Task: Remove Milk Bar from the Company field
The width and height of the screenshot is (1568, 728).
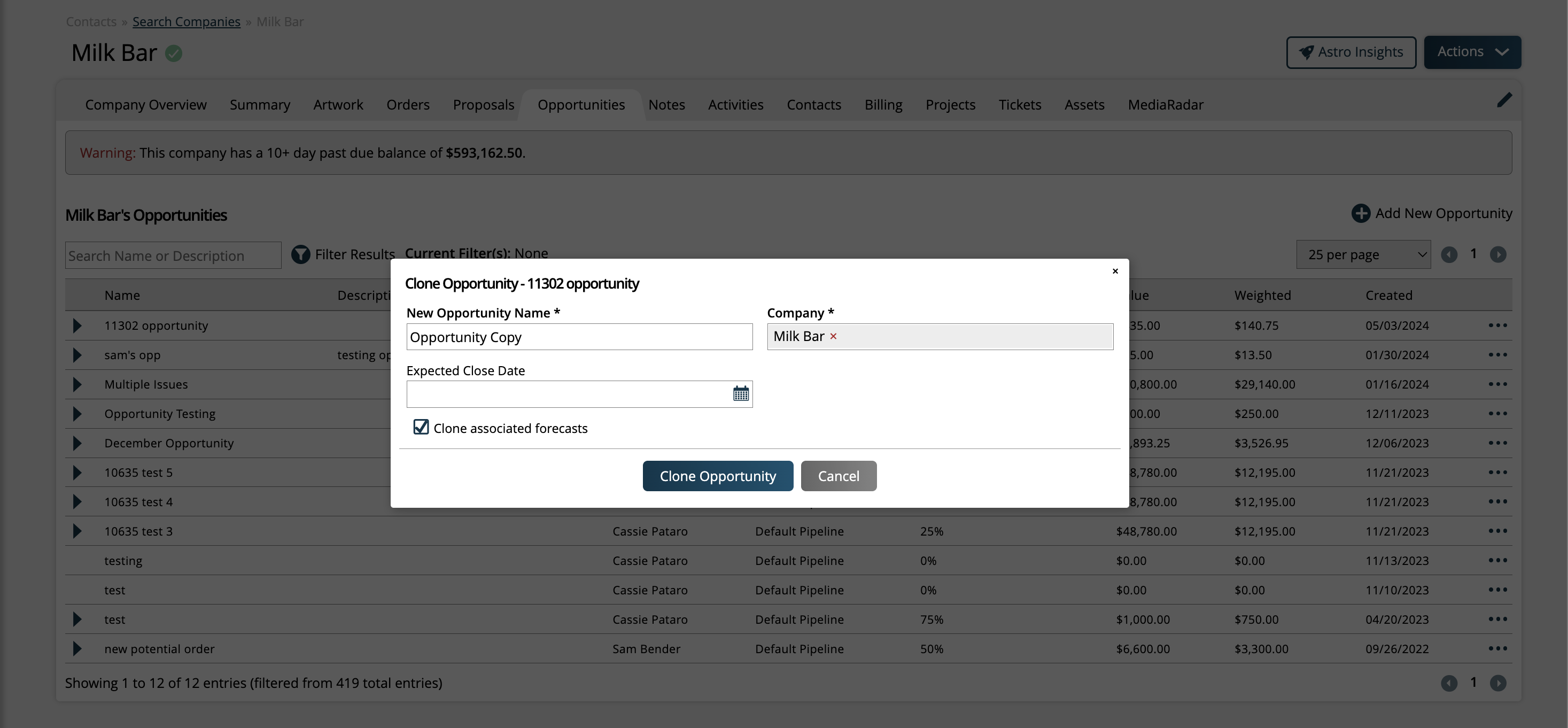Action: [833, 337]
